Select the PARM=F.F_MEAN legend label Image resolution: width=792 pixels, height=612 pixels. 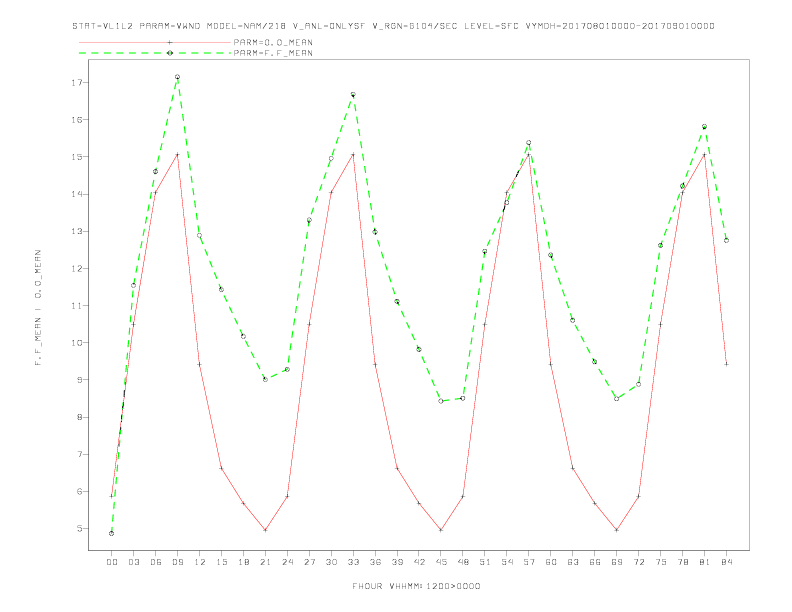pyautogui.click(x=273, y=53)
